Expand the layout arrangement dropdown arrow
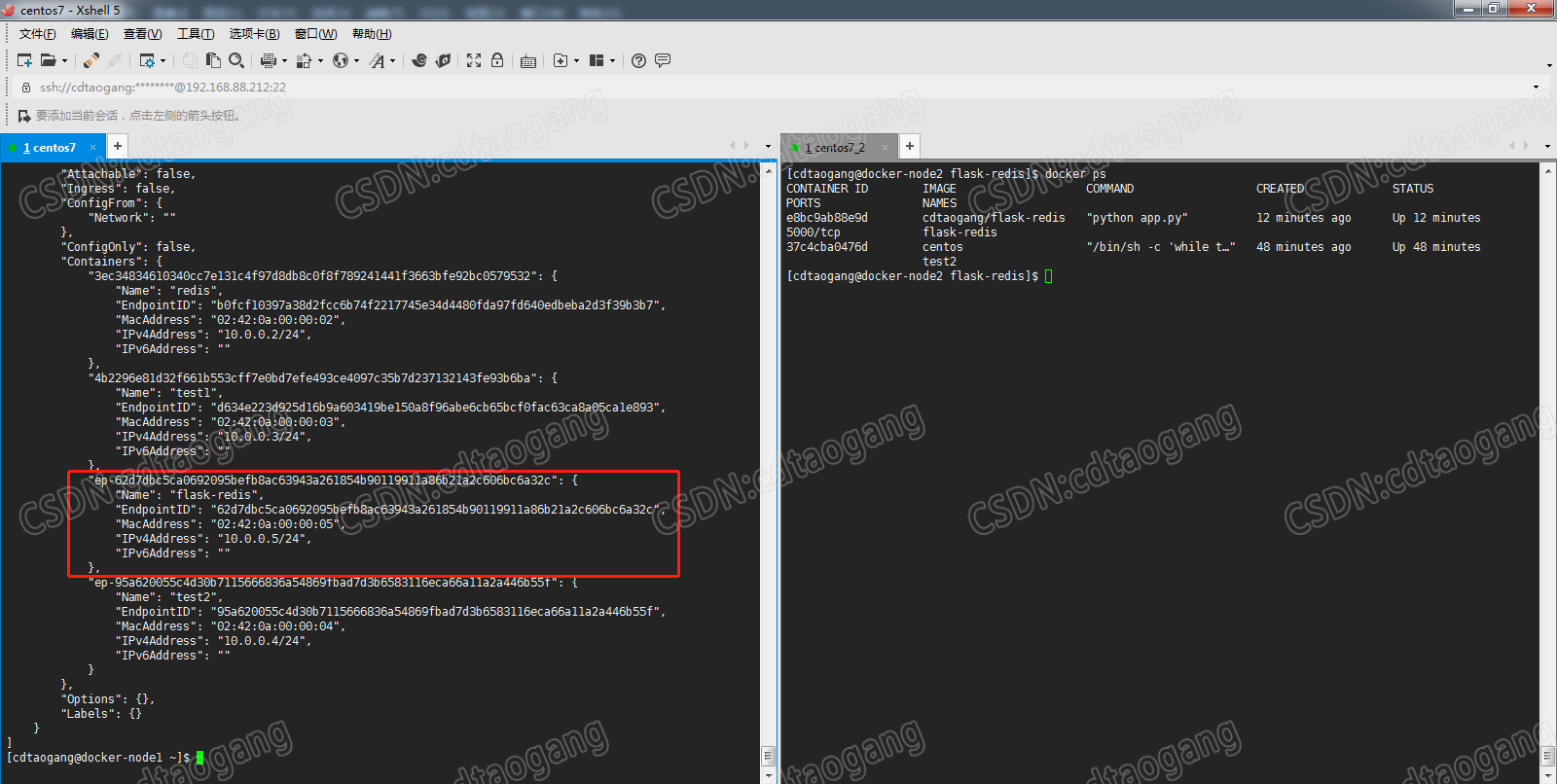The width and height of the screenshot is (1557, 784). click(x=612, y=60)
